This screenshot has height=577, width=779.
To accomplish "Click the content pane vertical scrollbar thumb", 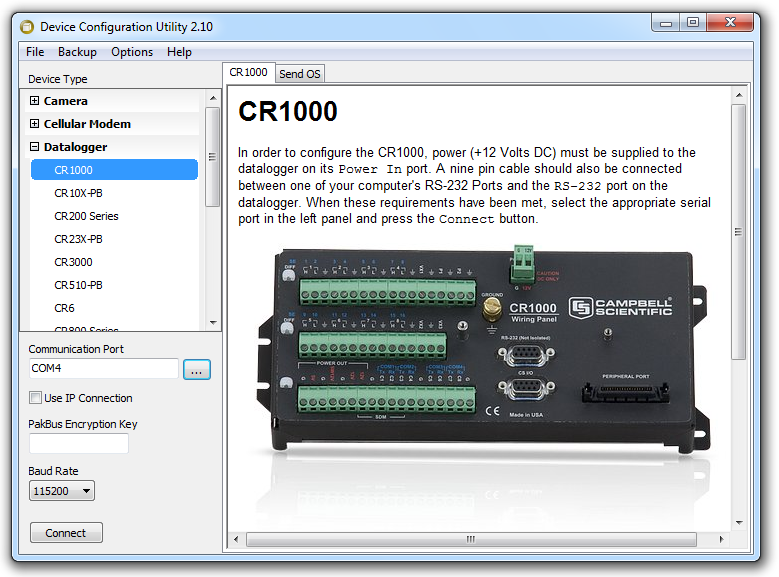I will click(x=739, y=232).
